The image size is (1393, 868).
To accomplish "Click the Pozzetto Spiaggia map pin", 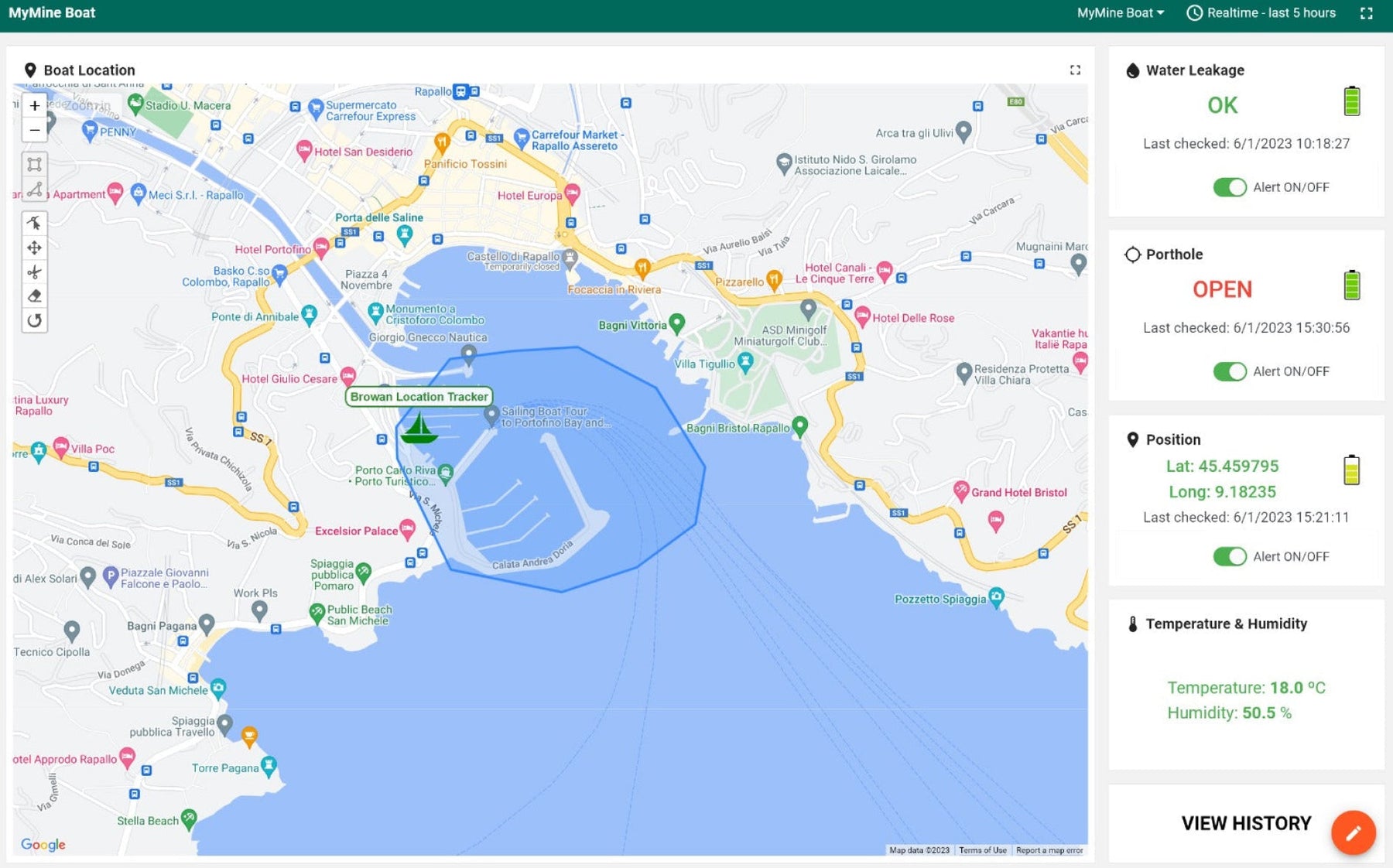I will 996,597.
